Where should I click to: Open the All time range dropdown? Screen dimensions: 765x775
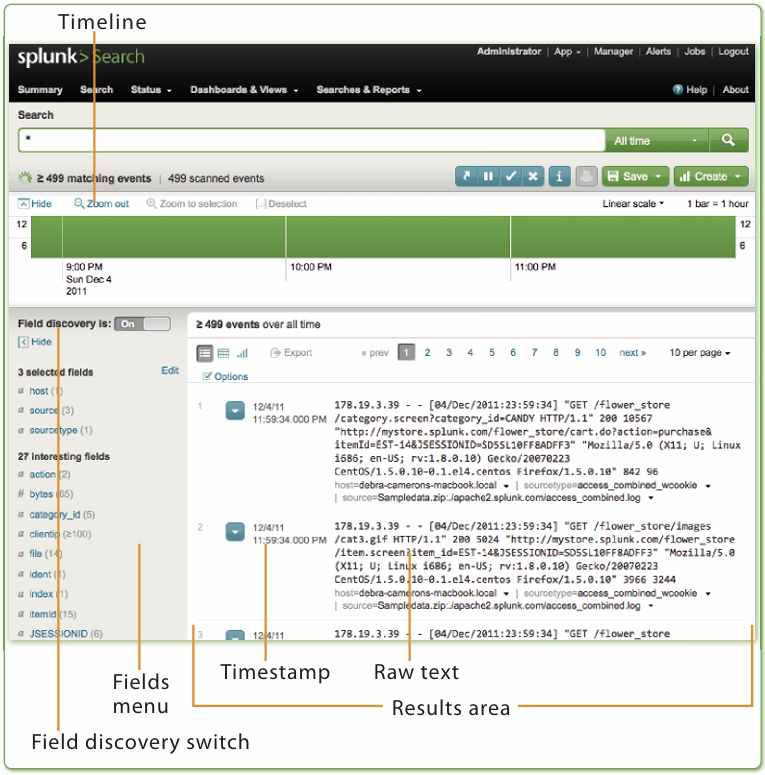pyautogui.click(x=656, y=141)
